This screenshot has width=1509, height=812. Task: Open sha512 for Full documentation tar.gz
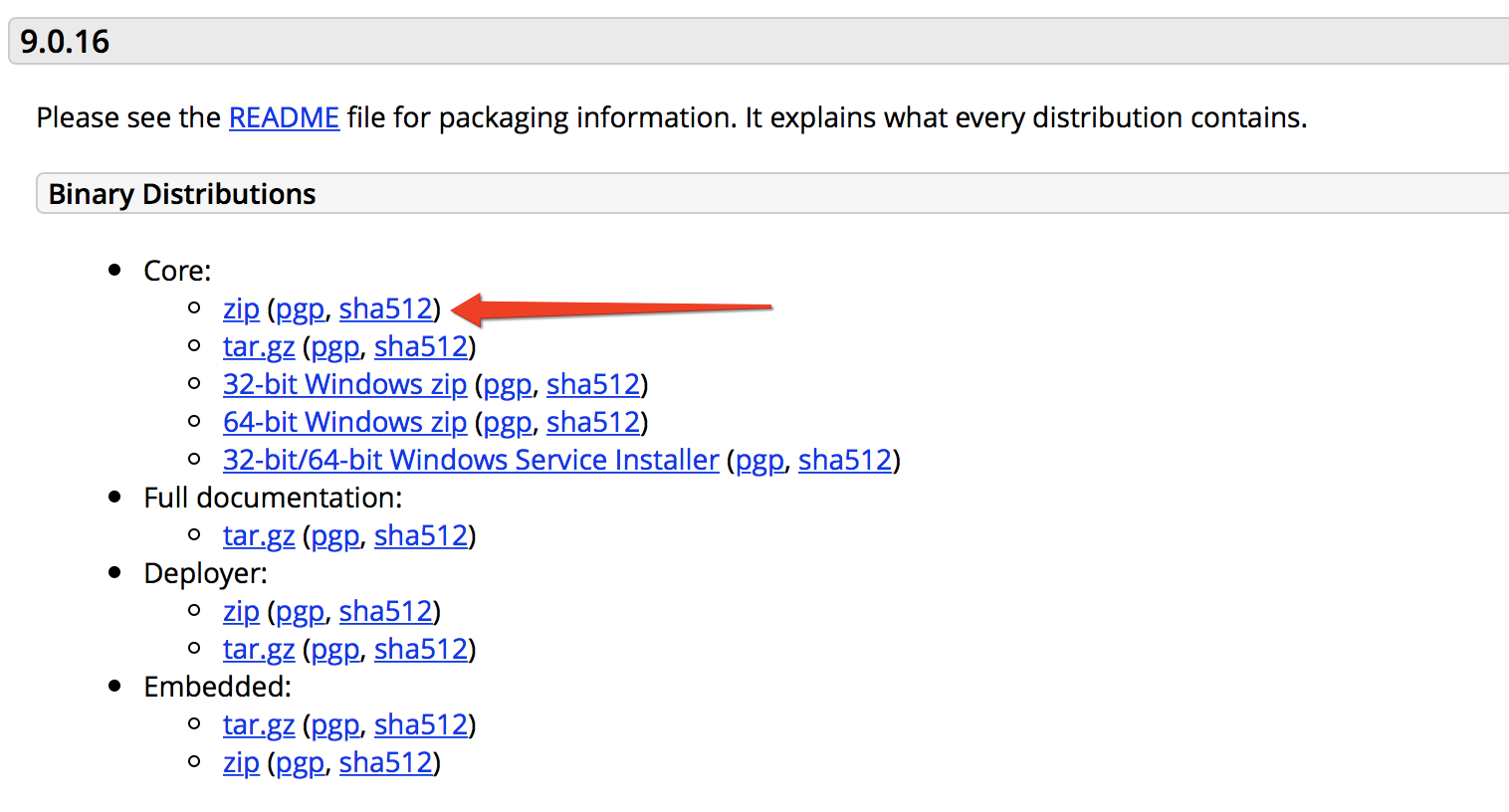coord(421,536)
